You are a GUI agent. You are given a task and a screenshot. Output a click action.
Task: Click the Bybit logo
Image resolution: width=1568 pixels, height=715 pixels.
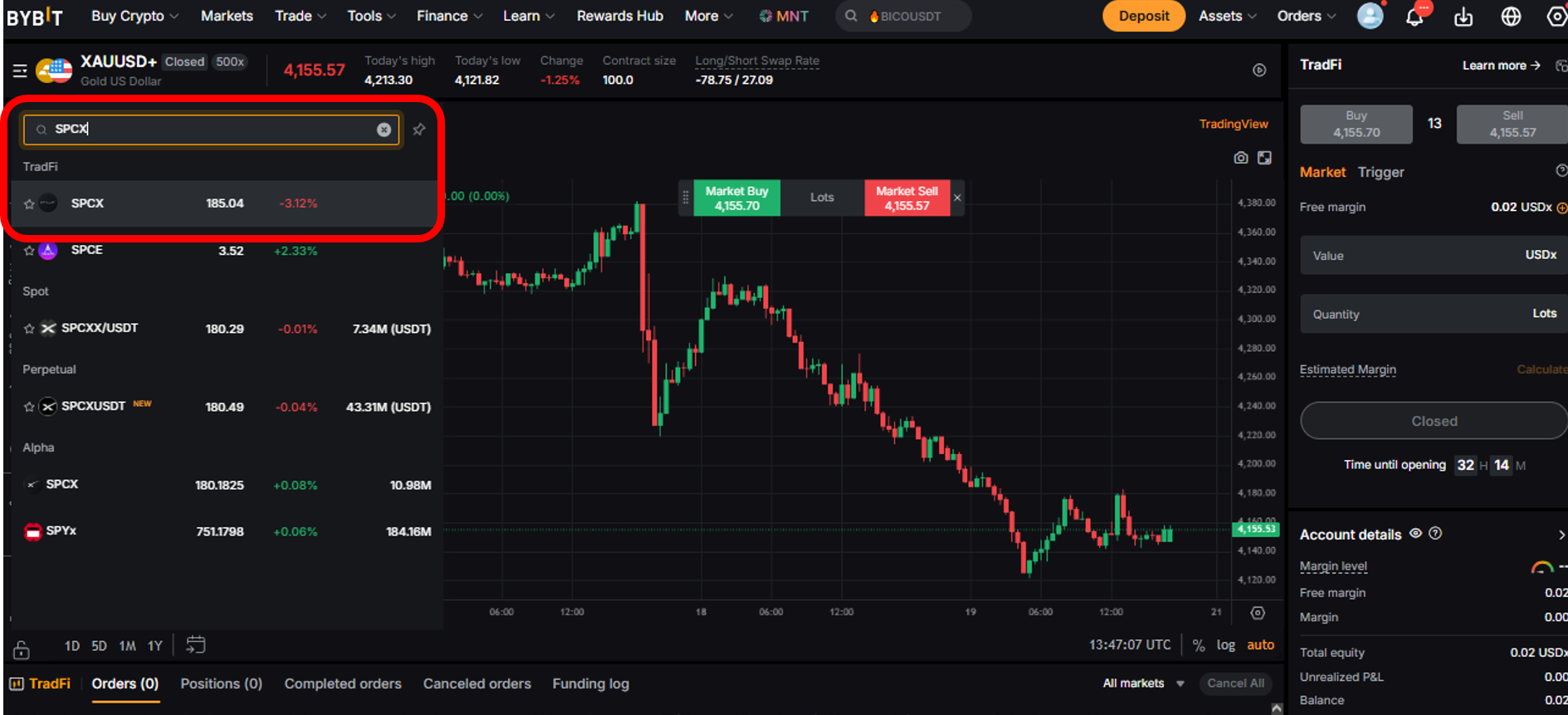(x=35, y=16)
